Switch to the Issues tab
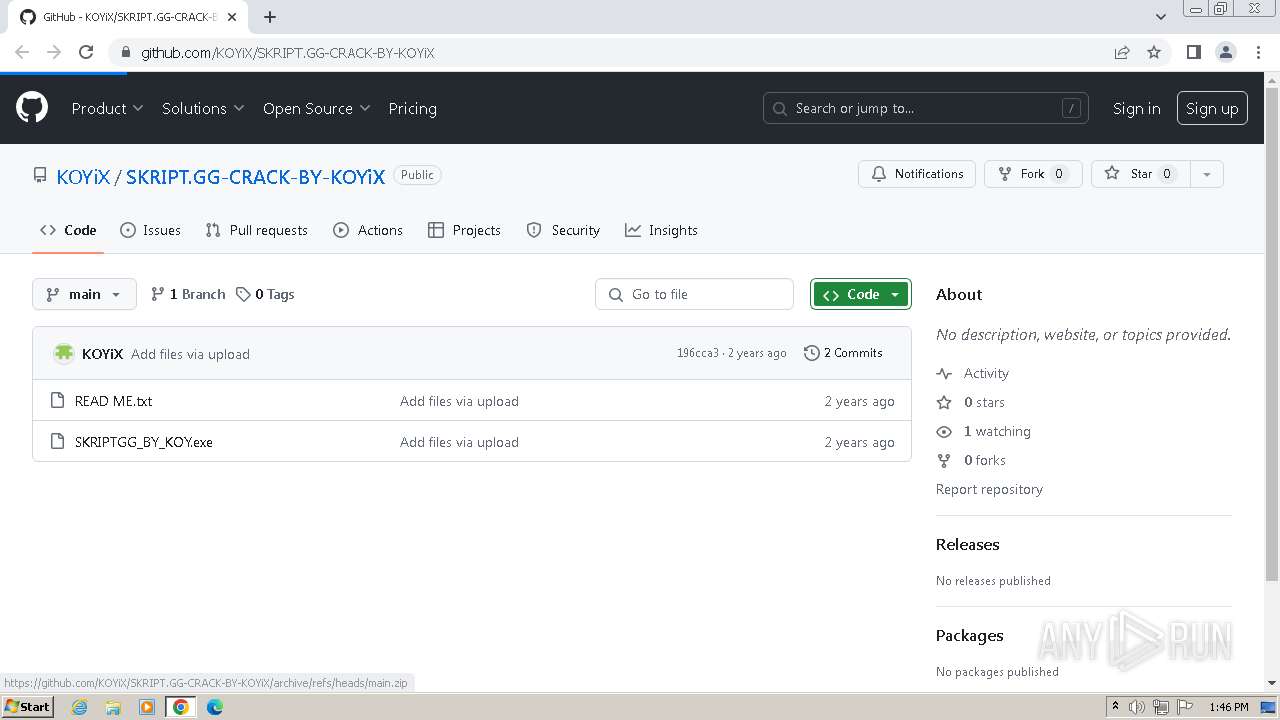This screenshot has height=720, width=1280. coord(151,230)
